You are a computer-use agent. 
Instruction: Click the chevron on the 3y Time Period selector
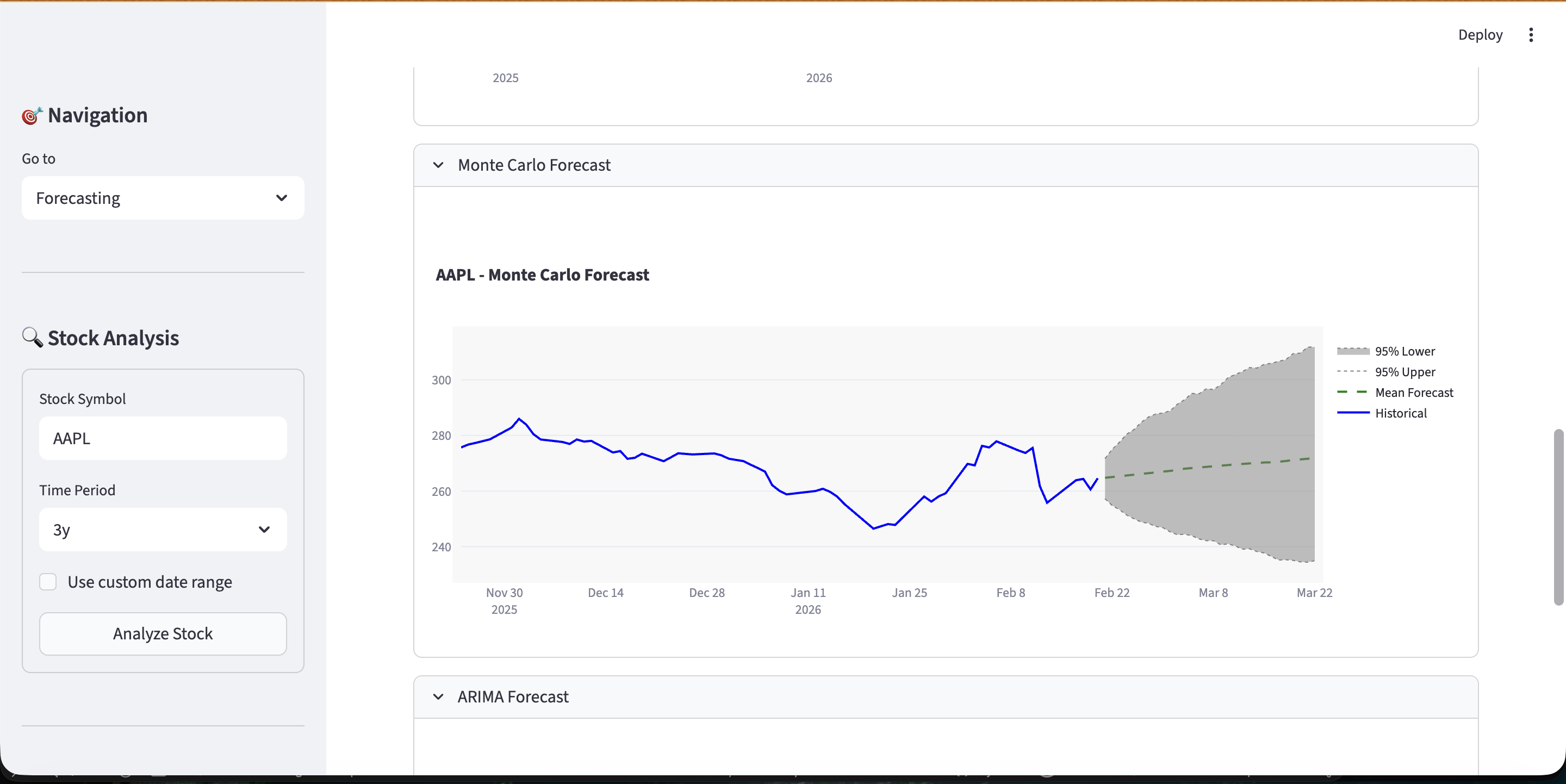[x=264, y=530]
